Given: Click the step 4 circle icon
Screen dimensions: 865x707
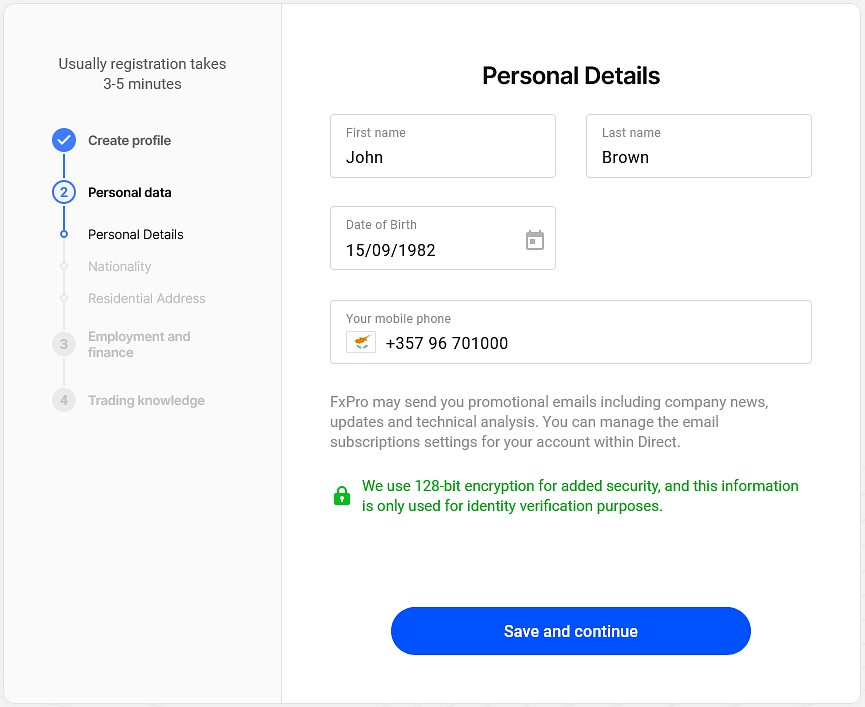Looking at the screenshot, I should (64, 400).
